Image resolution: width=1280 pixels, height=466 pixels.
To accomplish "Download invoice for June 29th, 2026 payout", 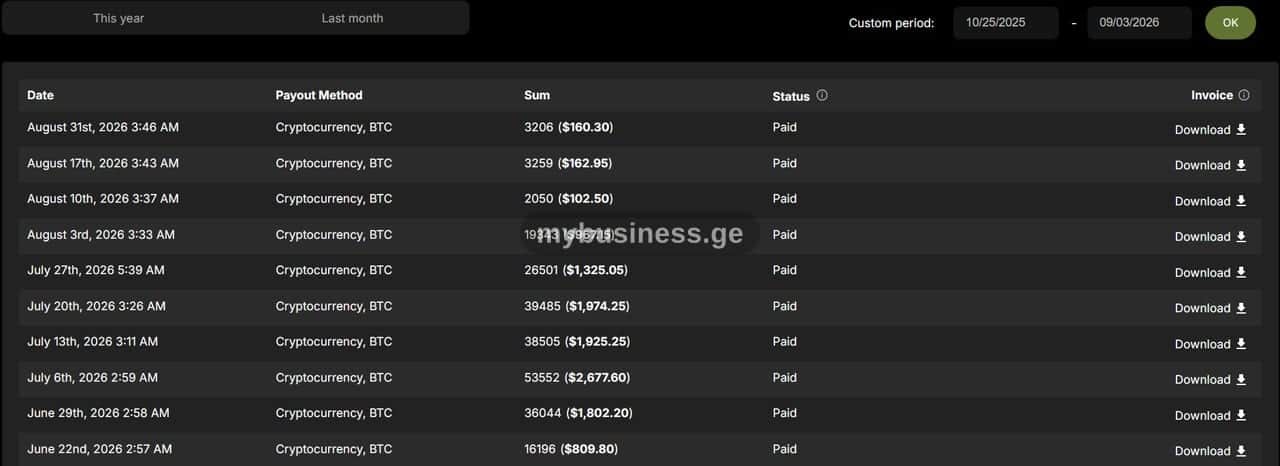I will pos(1210,416).
